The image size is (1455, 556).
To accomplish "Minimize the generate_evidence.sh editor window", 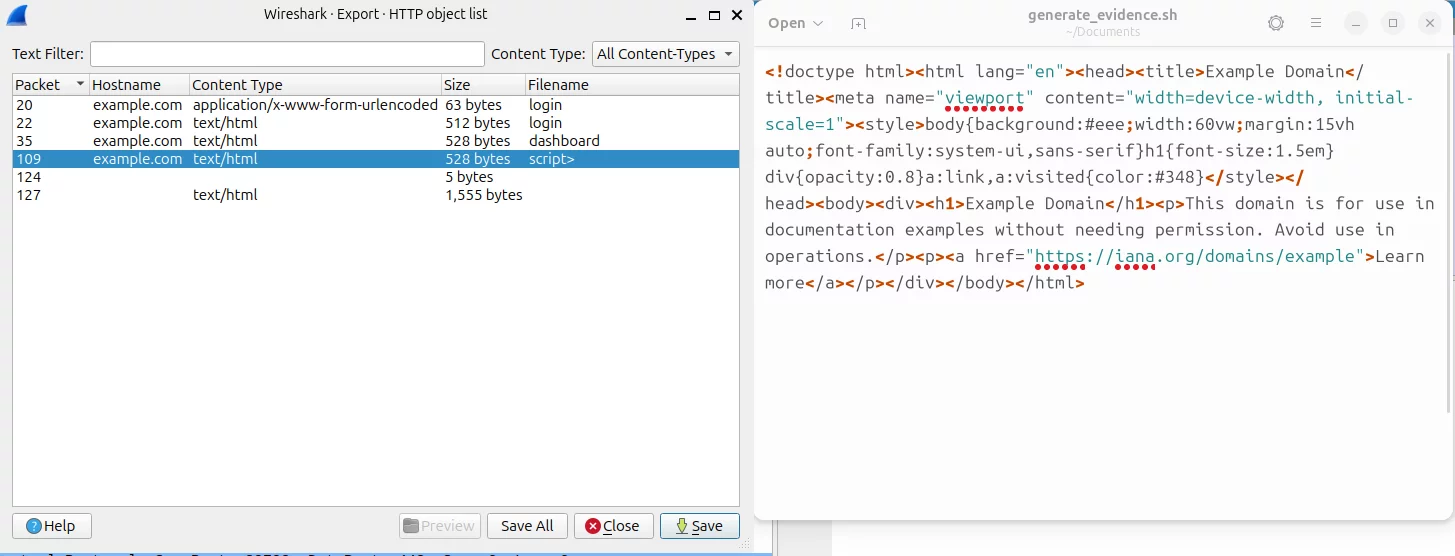I will coord(1355,23).
